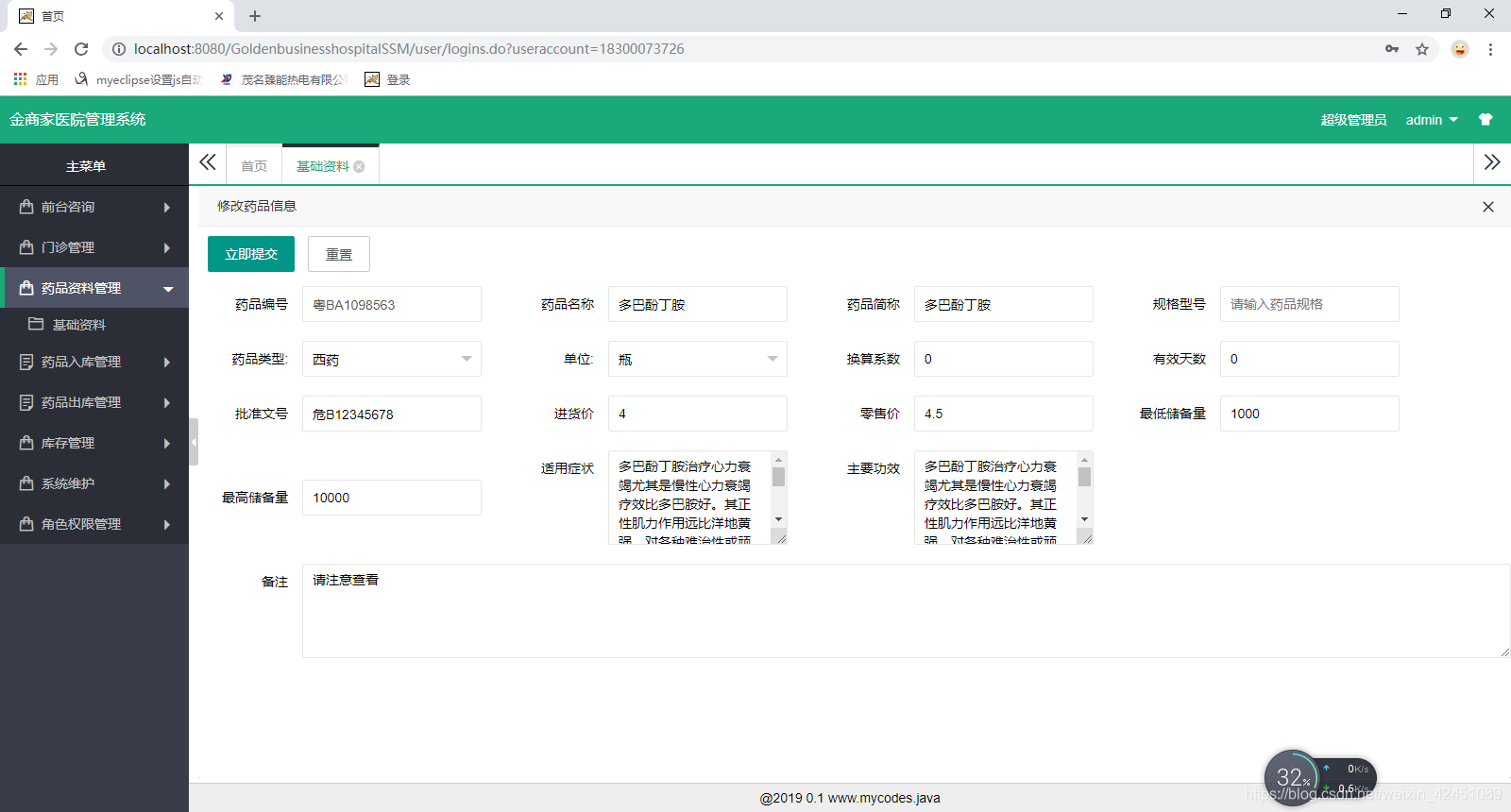Expand the 角色权限管理 menu
This screenshot has height=812, width=1511.
[94, 524]
